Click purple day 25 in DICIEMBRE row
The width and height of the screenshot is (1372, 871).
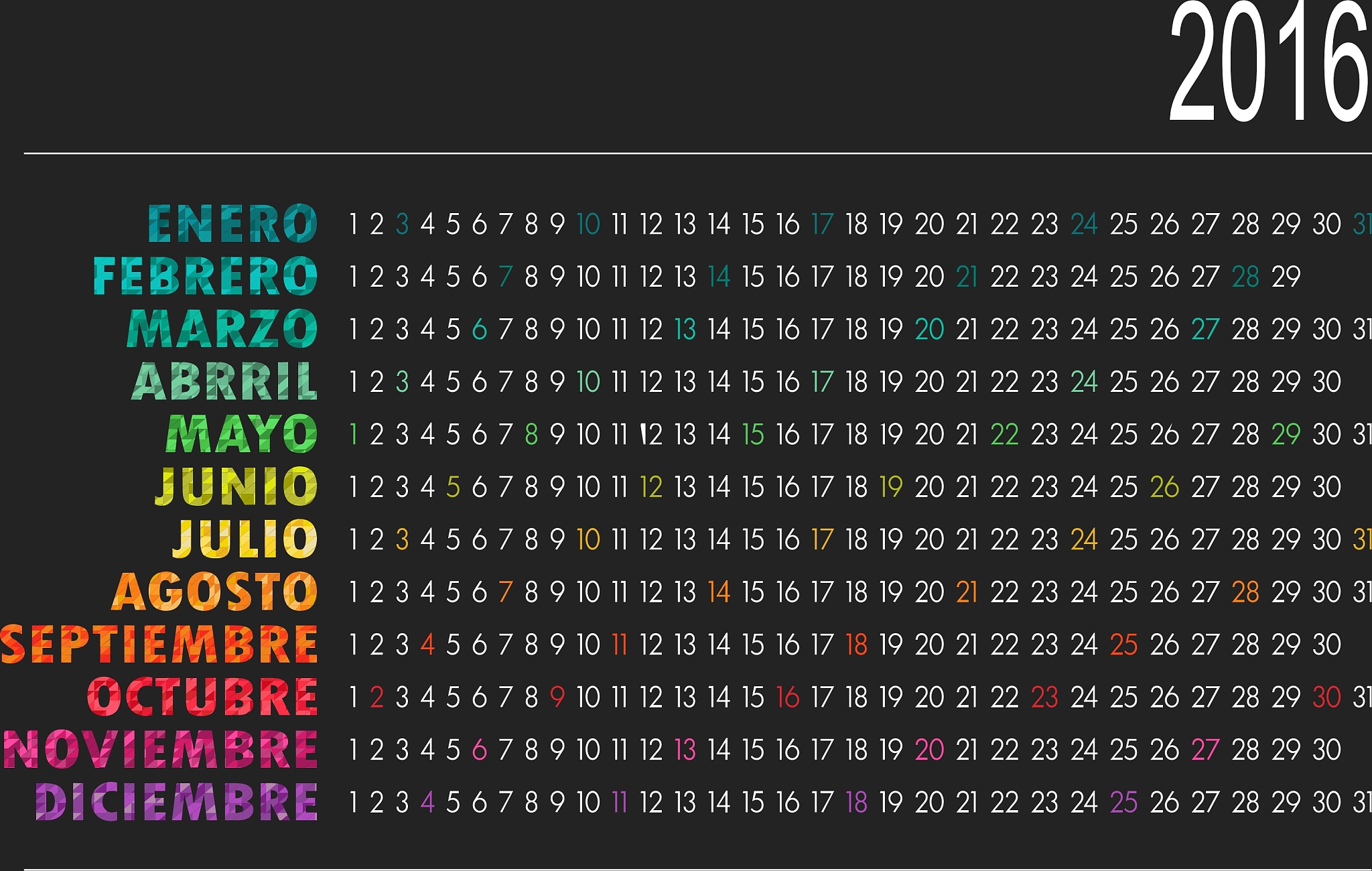click(1123, 803)
